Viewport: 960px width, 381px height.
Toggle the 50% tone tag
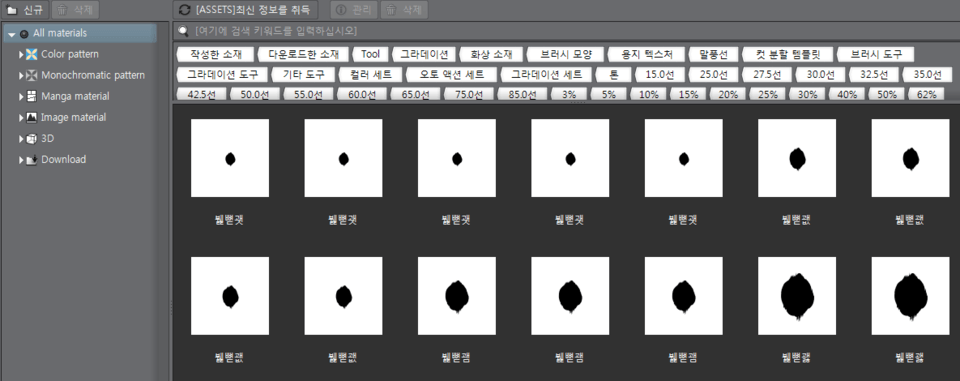[886, 94]
